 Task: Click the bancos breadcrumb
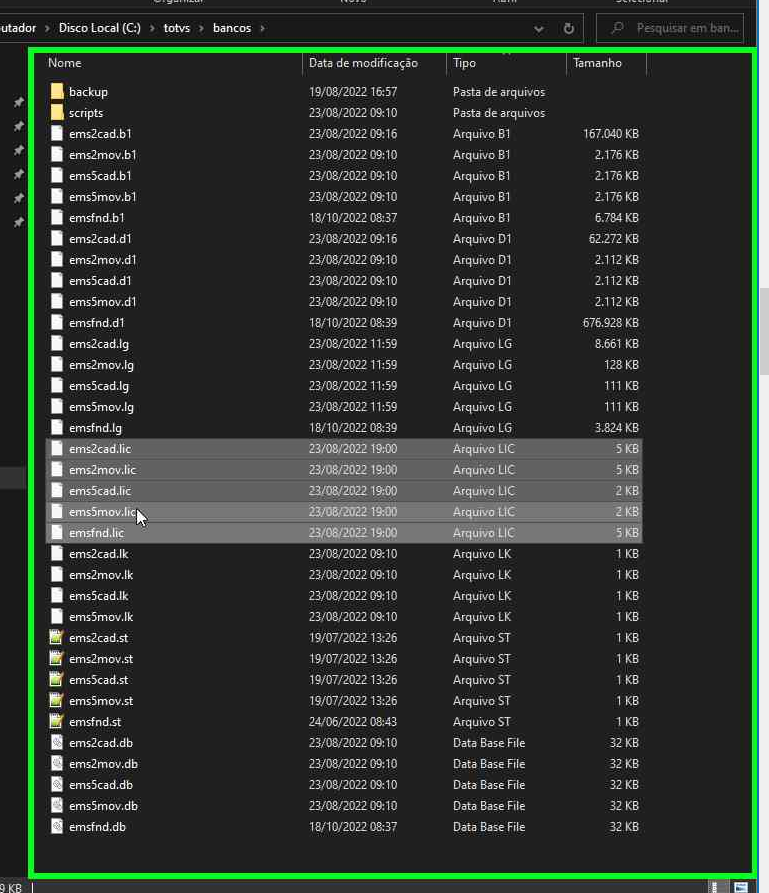(x=232, y=28)
